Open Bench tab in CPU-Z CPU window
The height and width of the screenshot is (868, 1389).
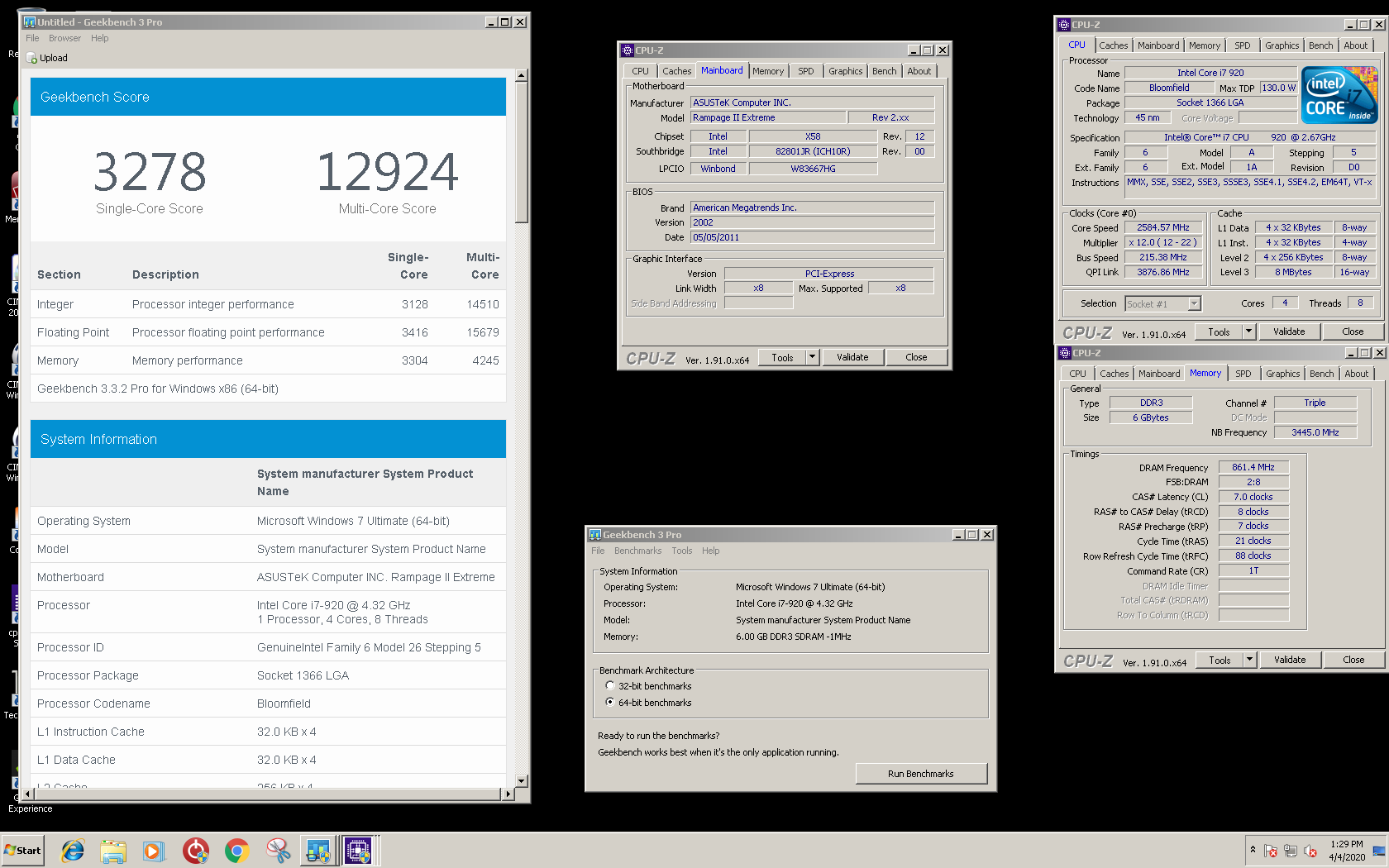(1320, 45)
